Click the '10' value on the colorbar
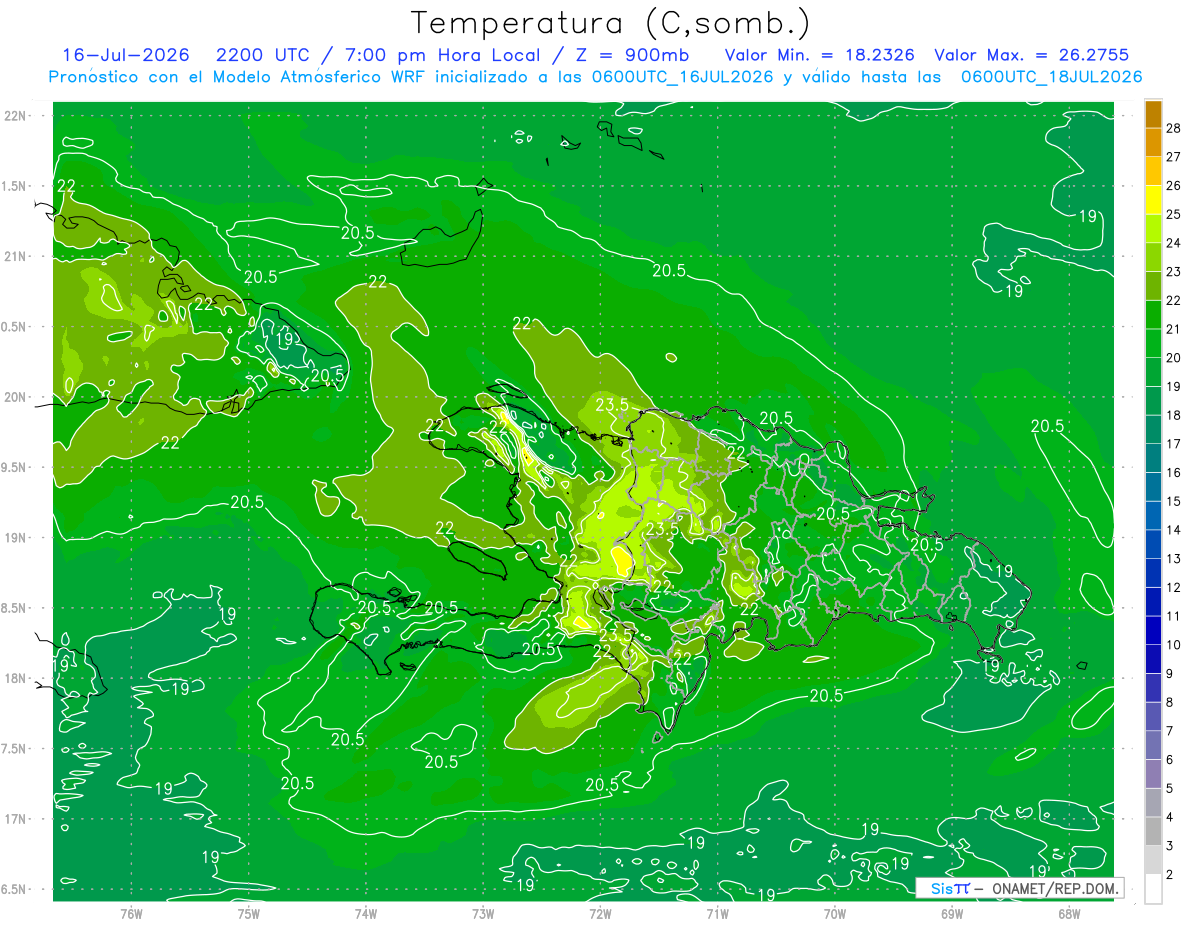1200x927 pixels. click(x=1173, y=644)
